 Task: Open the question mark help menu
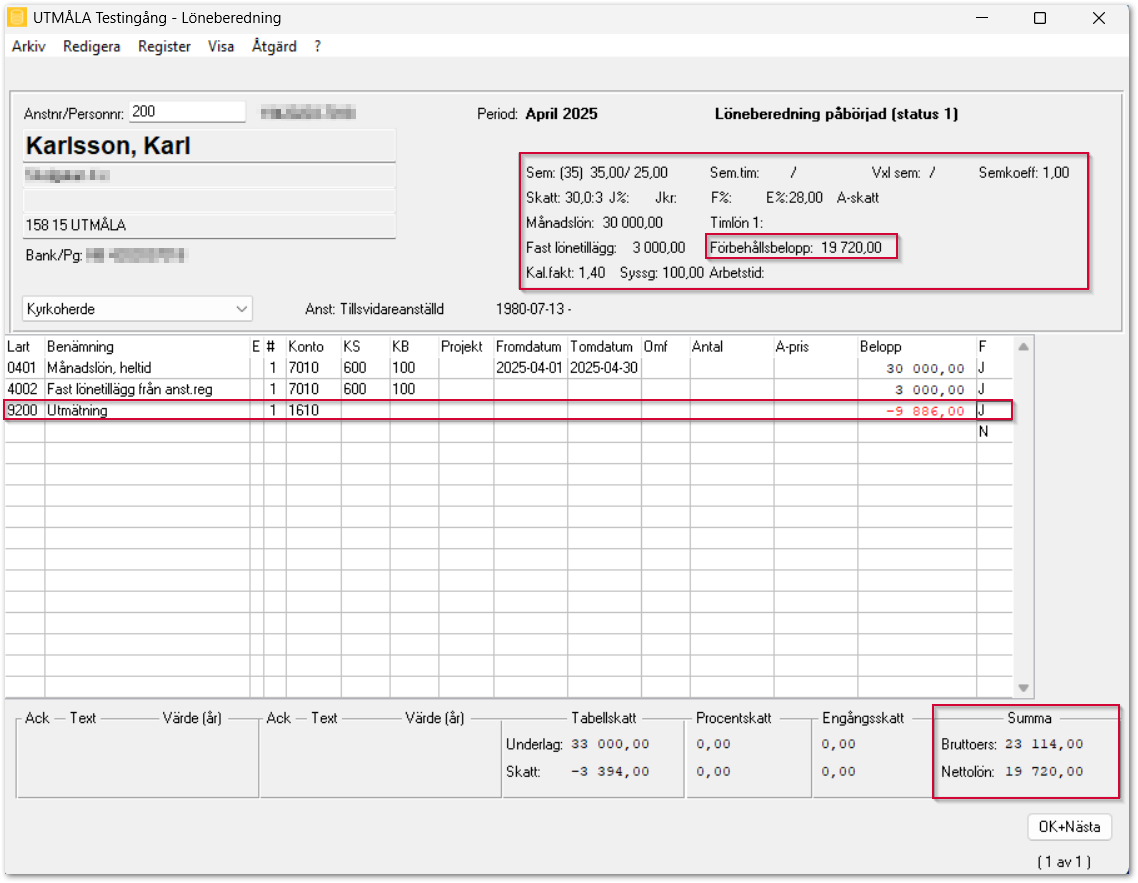pyautogui.click(x=317, y=47)
